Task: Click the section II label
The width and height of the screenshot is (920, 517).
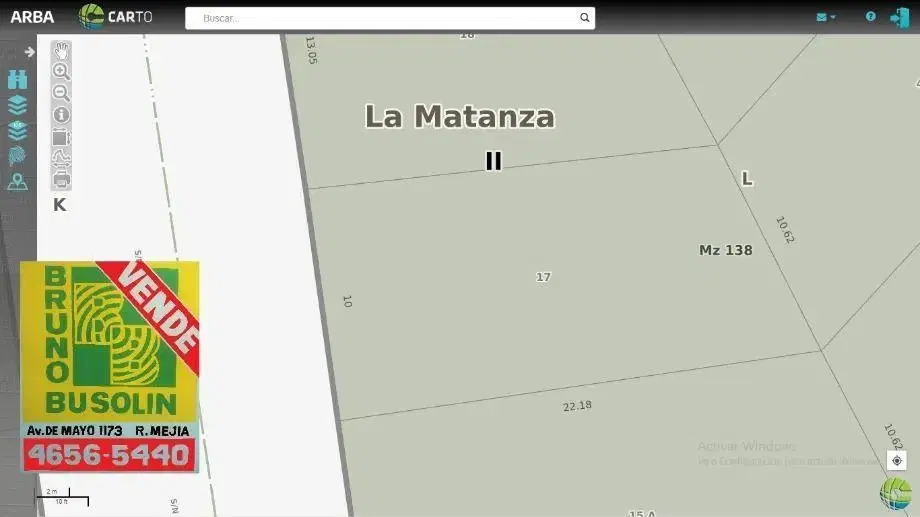Action: tap(493, 161)
